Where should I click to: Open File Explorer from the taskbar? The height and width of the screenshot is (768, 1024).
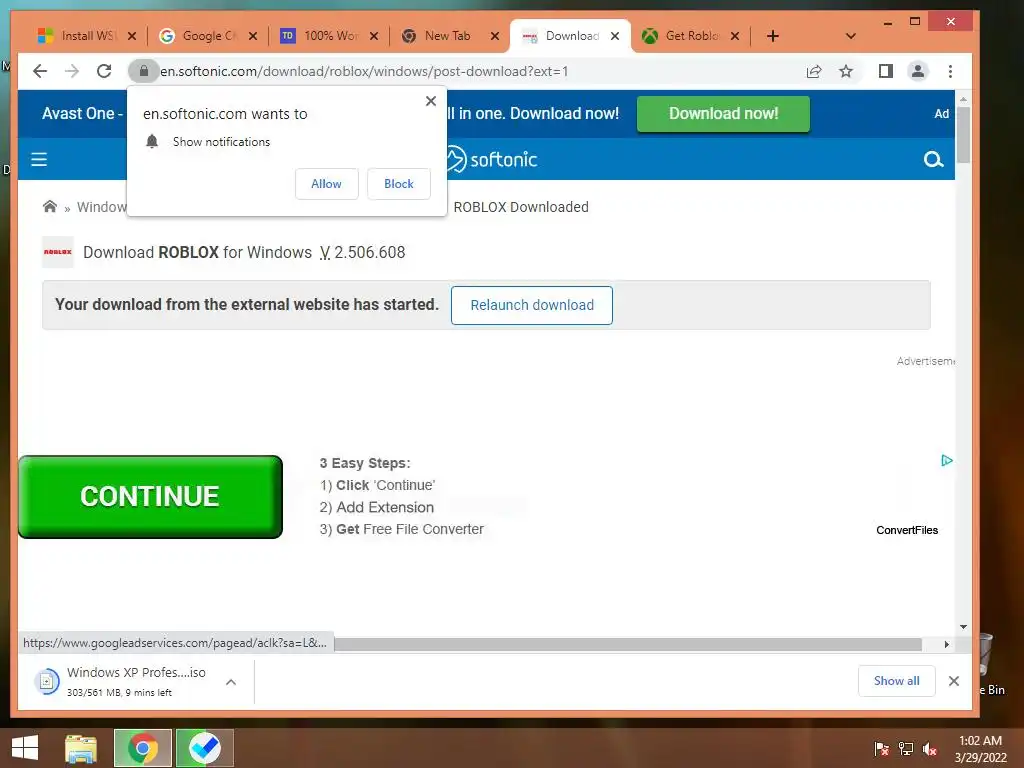pyautogui.click(x=81, y=748)
